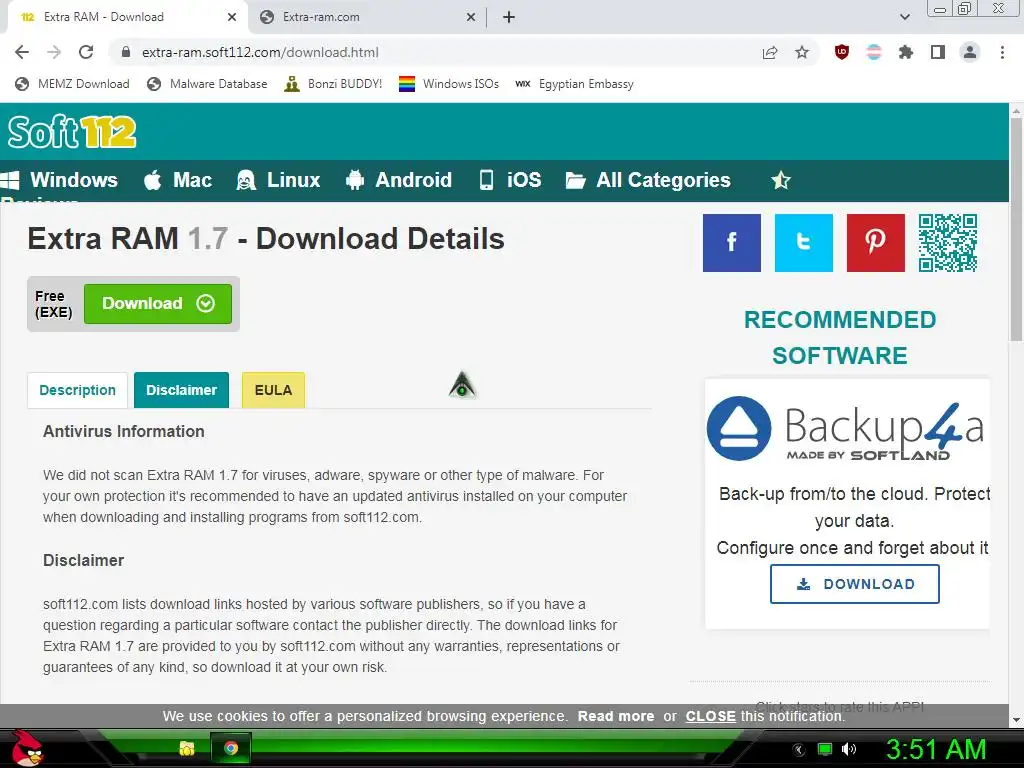Click the Angry Birds start button
The image size is (1024, 768).
click(x=27, y=748)
